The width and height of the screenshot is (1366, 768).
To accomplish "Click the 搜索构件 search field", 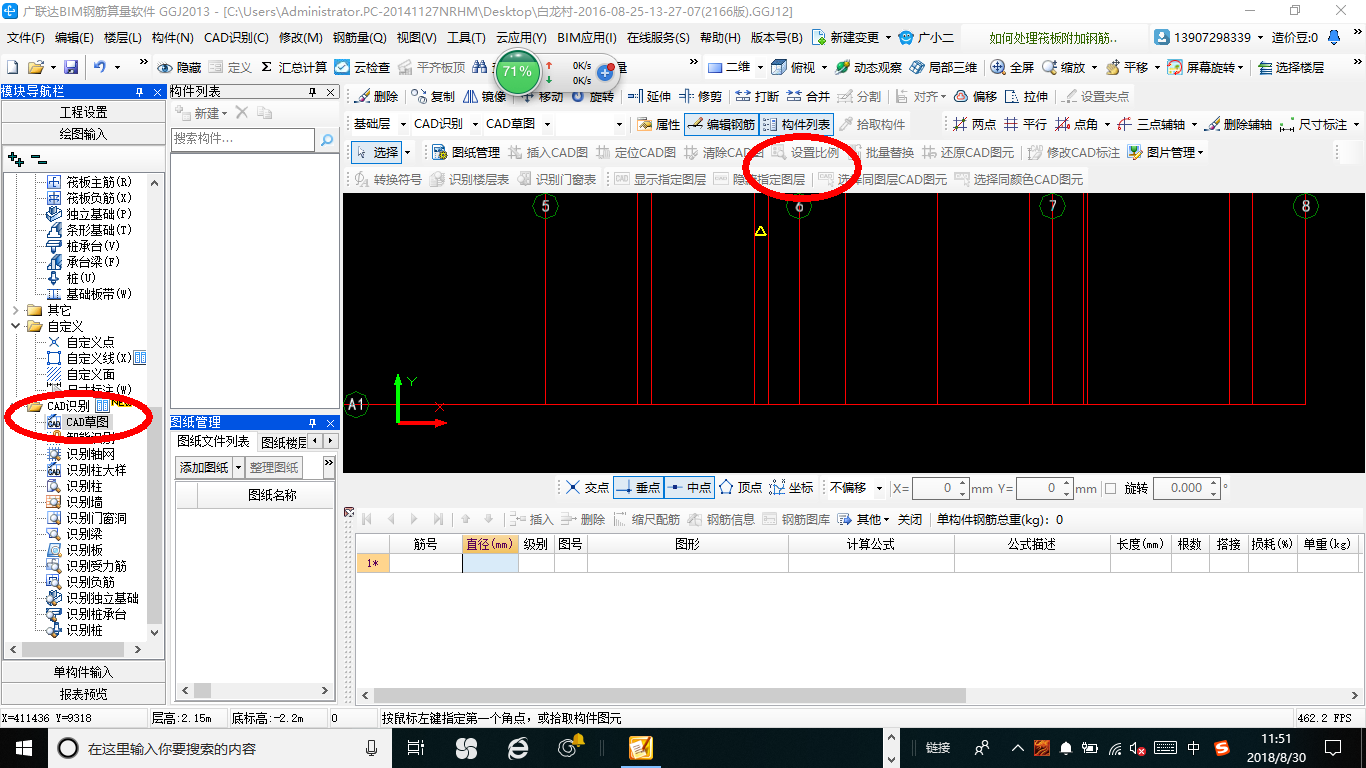I will pyautogui.click(x=243, y=140).
